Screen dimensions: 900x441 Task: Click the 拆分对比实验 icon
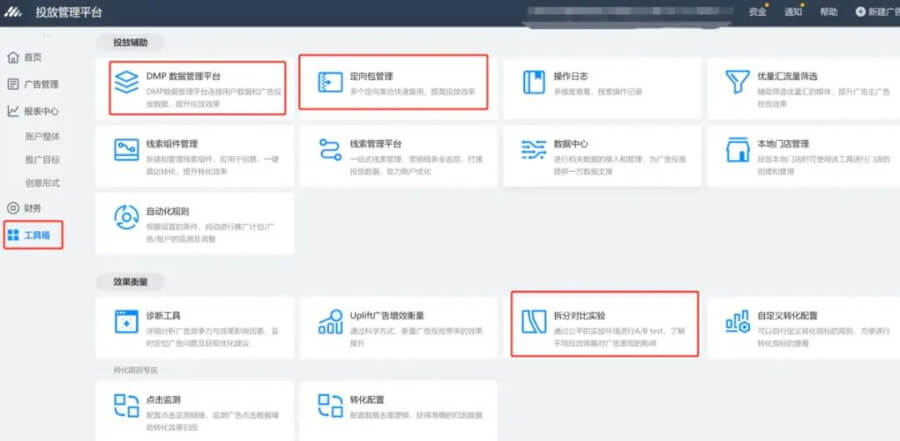(x=534, y=321)
